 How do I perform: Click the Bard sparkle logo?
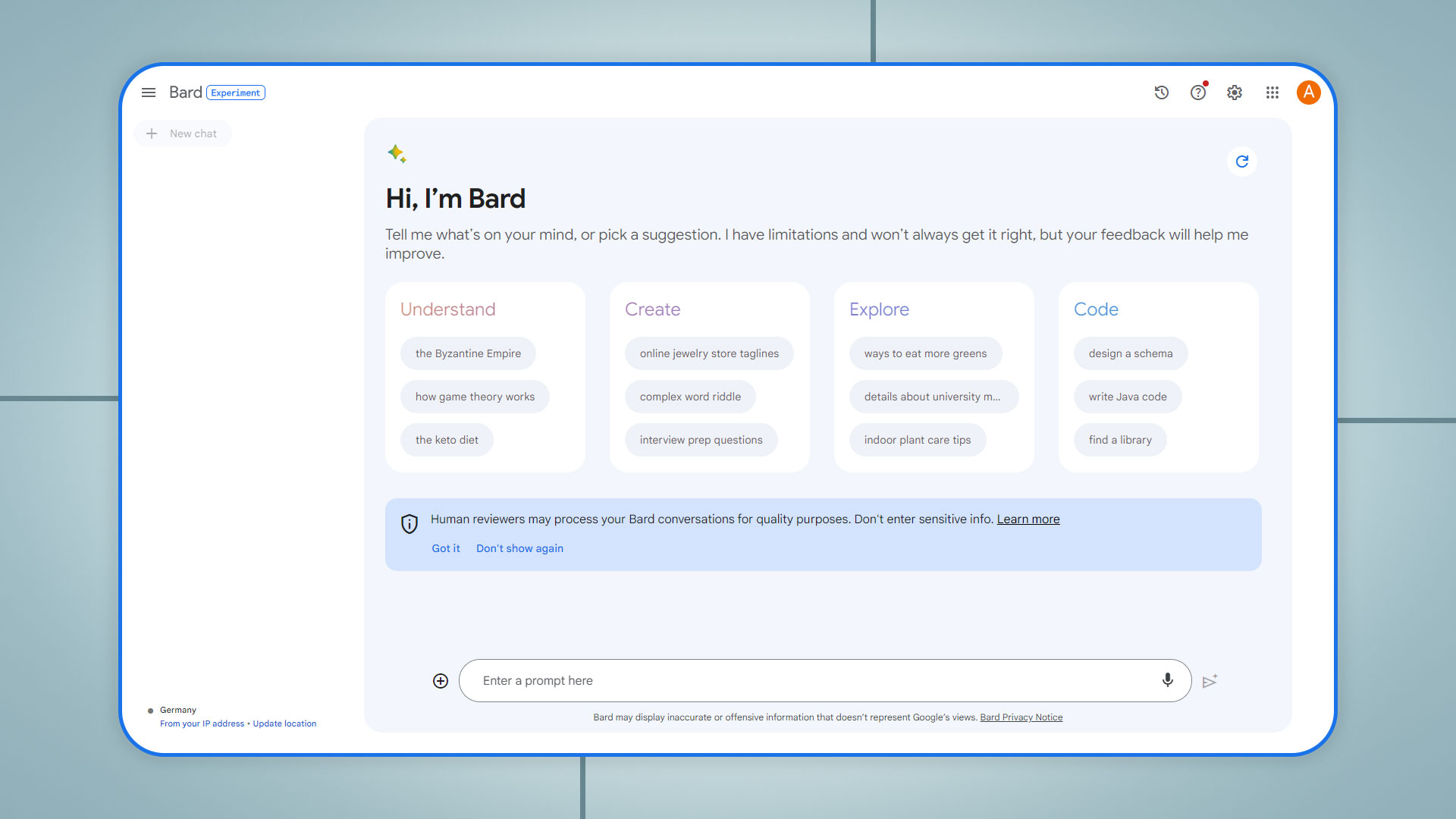click(x=397, y=154)
